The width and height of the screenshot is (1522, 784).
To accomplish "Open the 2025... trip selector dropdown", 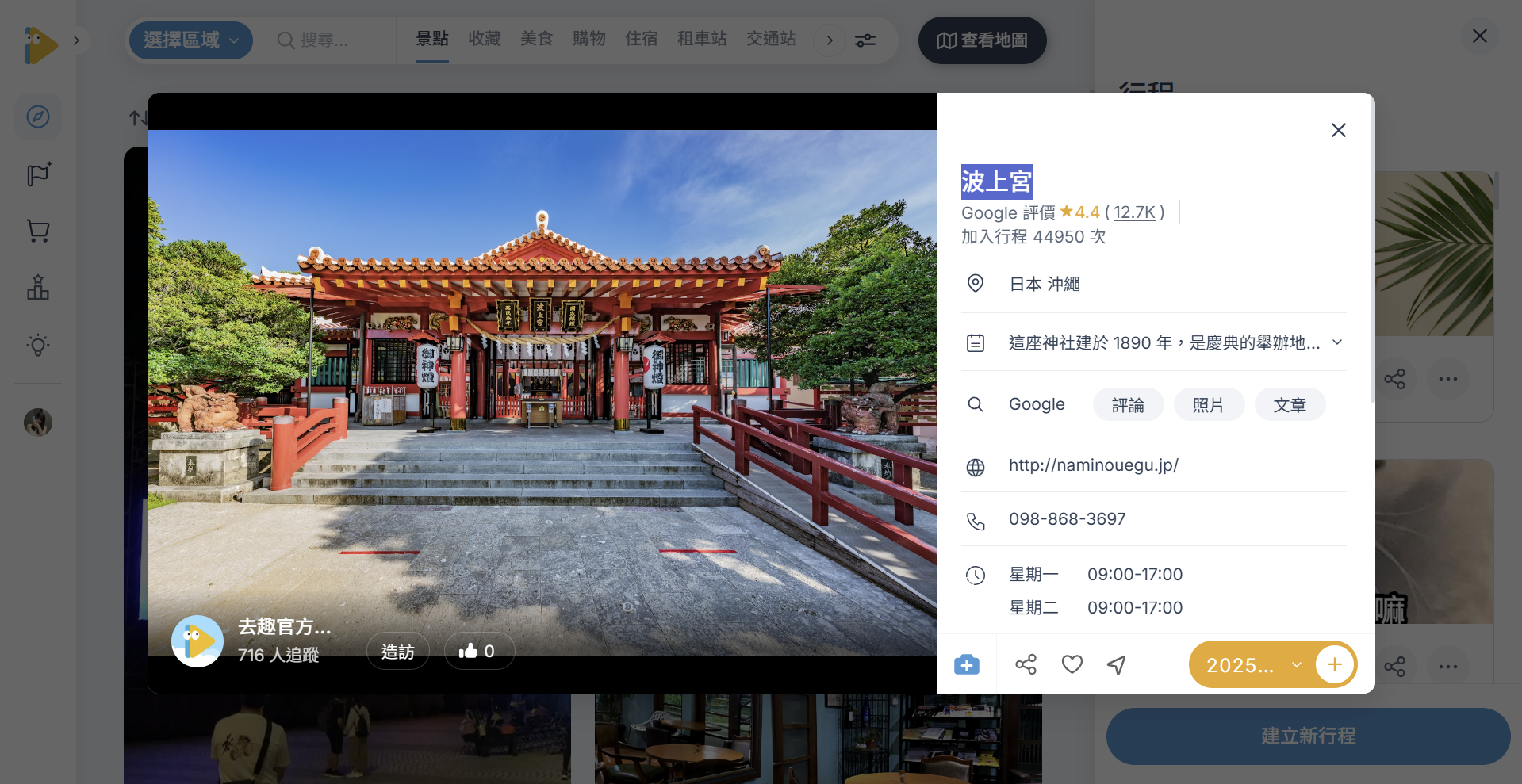I will pyautogui.click(x=1252, y=665).
